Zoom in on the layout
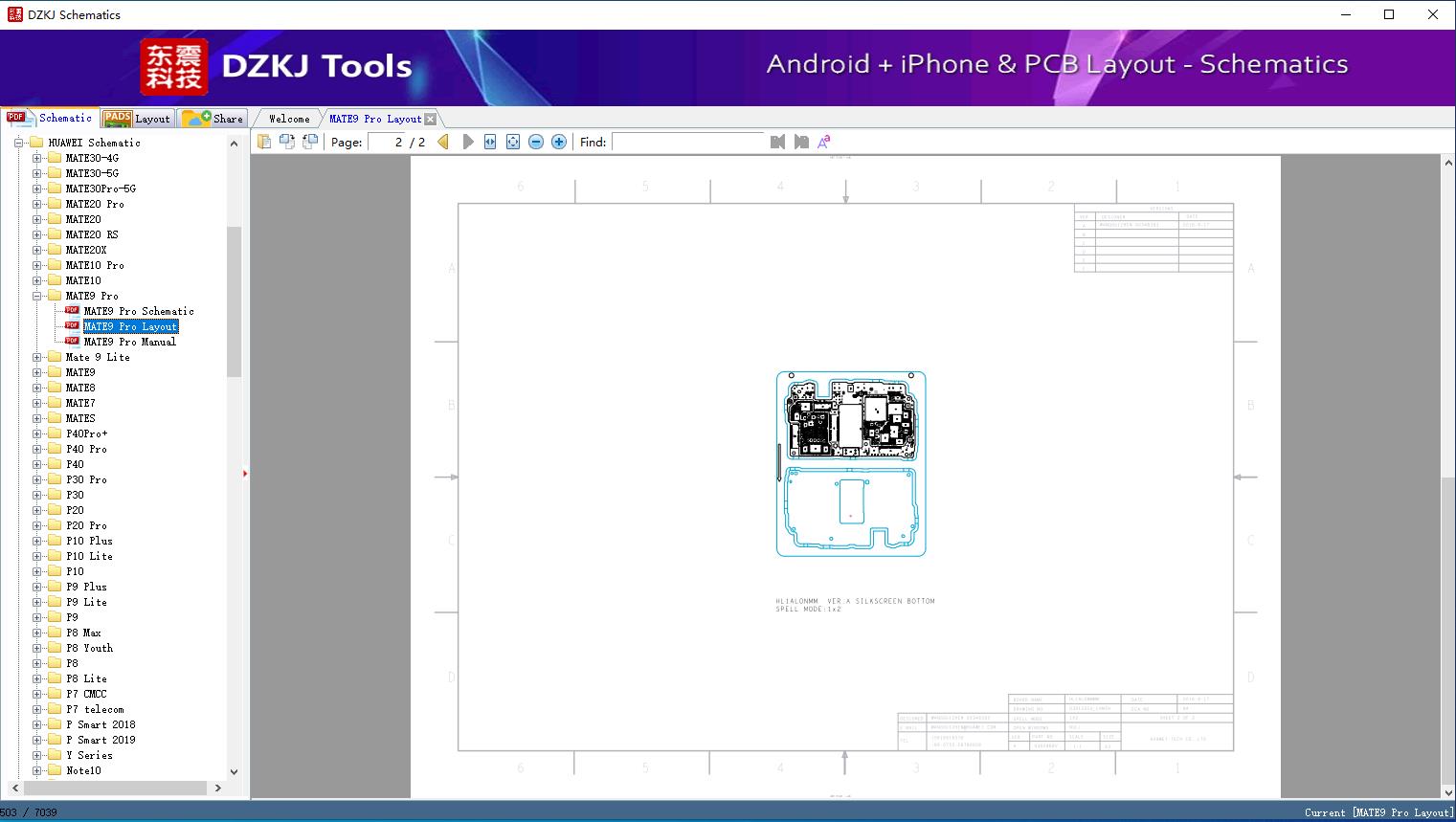 [x=559, y=142]
